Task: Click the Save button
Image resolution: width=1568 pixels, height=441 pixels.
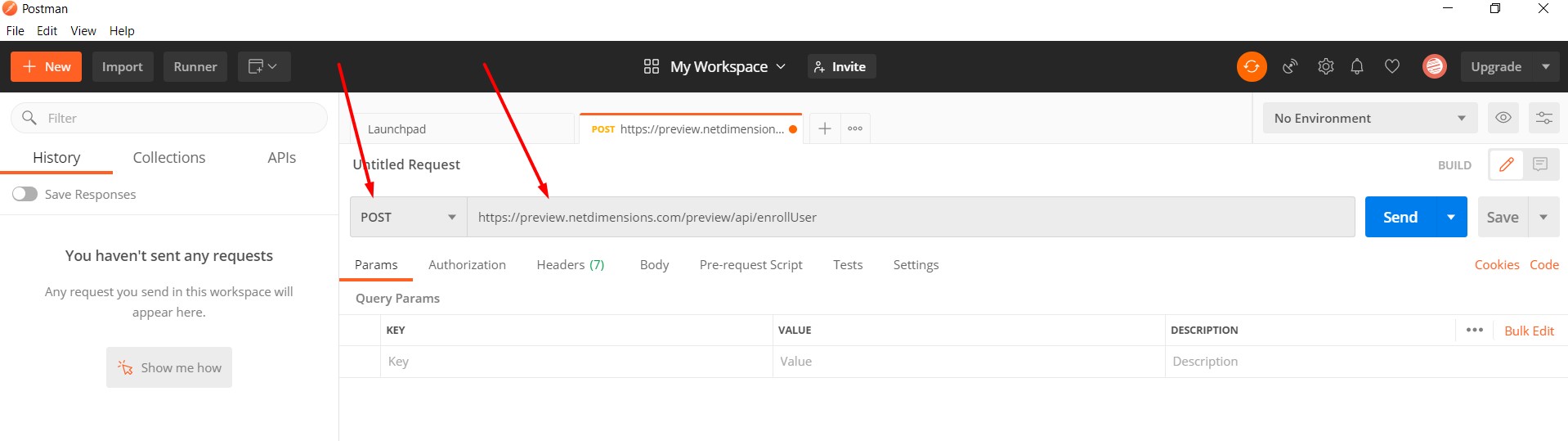Action: tap(1503, 217)
